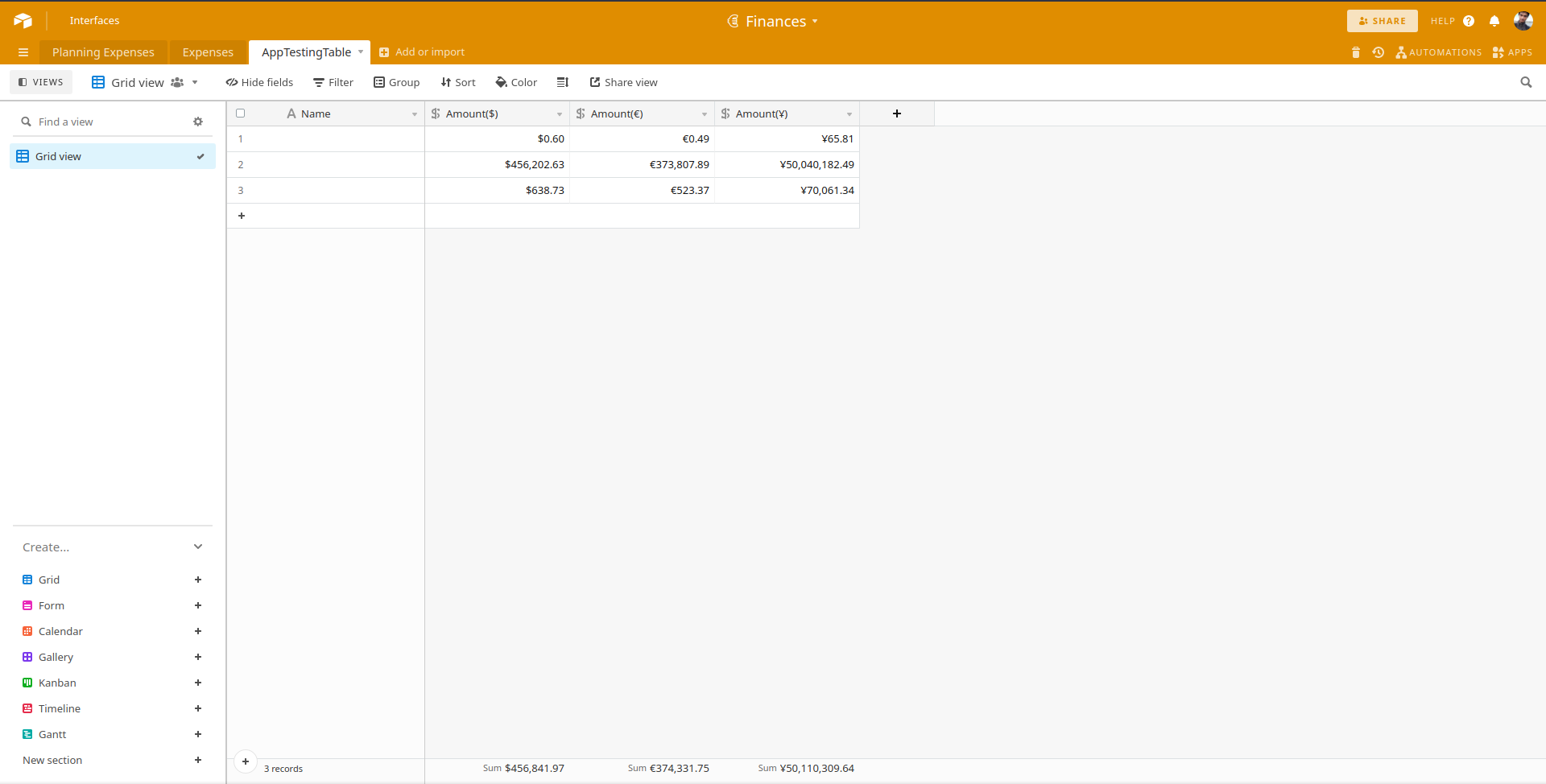This screenshot has width=1546, height=784.
Task: Click the search magnifier icon
Action: tap(1525, 82)
